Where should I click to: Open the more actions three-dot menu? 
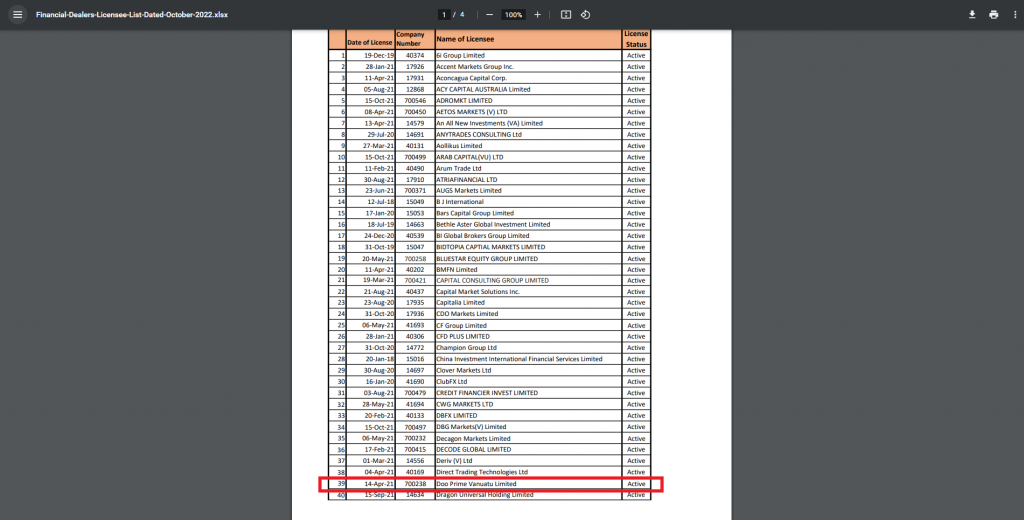click(1015, 15)
